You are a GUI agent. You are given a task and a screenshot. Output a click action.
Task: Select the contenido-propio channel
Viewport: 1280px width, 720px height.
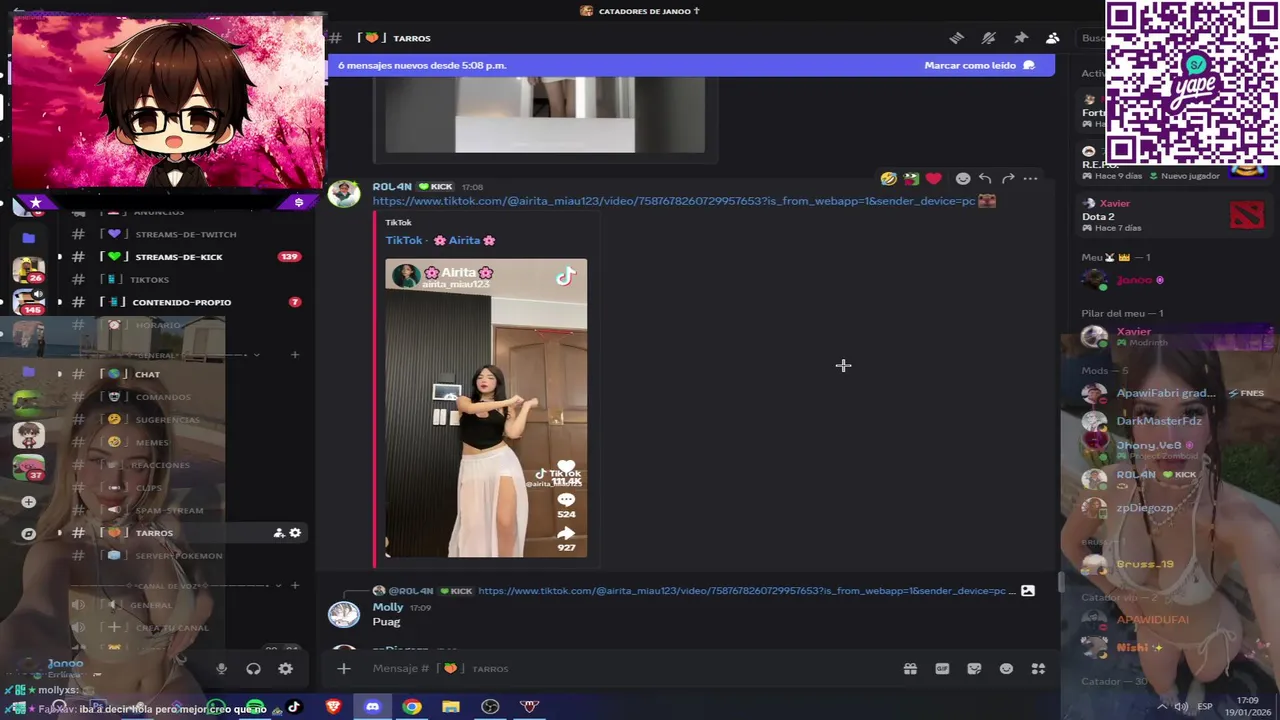pos(185,302)
